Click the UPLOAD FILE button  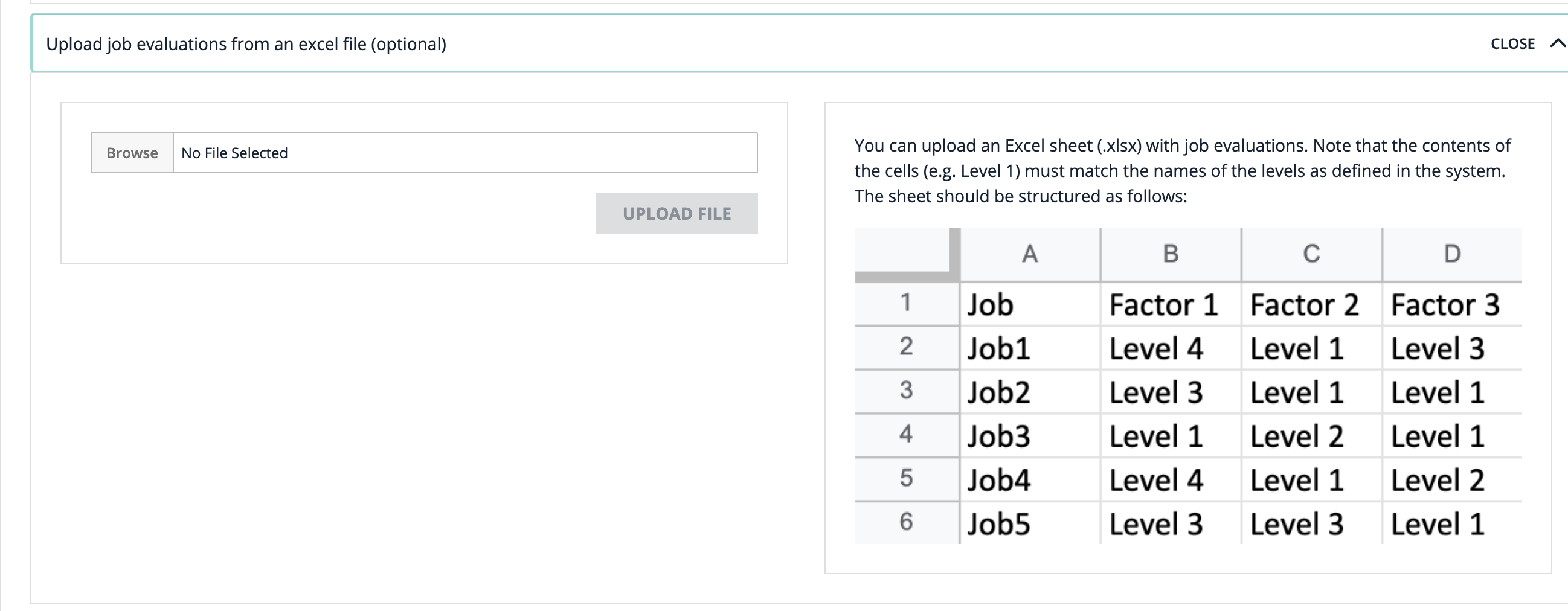(676, 214)
